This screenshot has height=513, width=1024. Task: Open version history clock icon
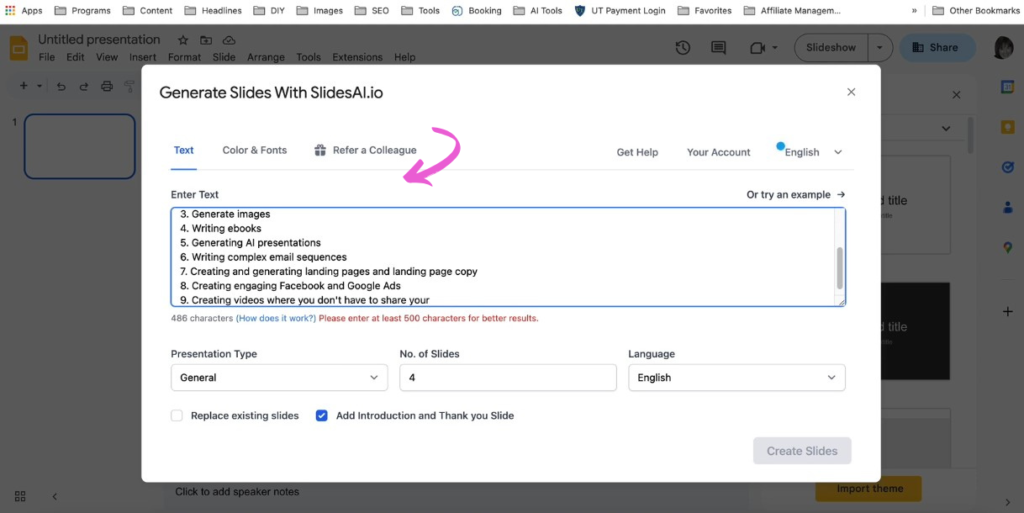tap(683, 48)
